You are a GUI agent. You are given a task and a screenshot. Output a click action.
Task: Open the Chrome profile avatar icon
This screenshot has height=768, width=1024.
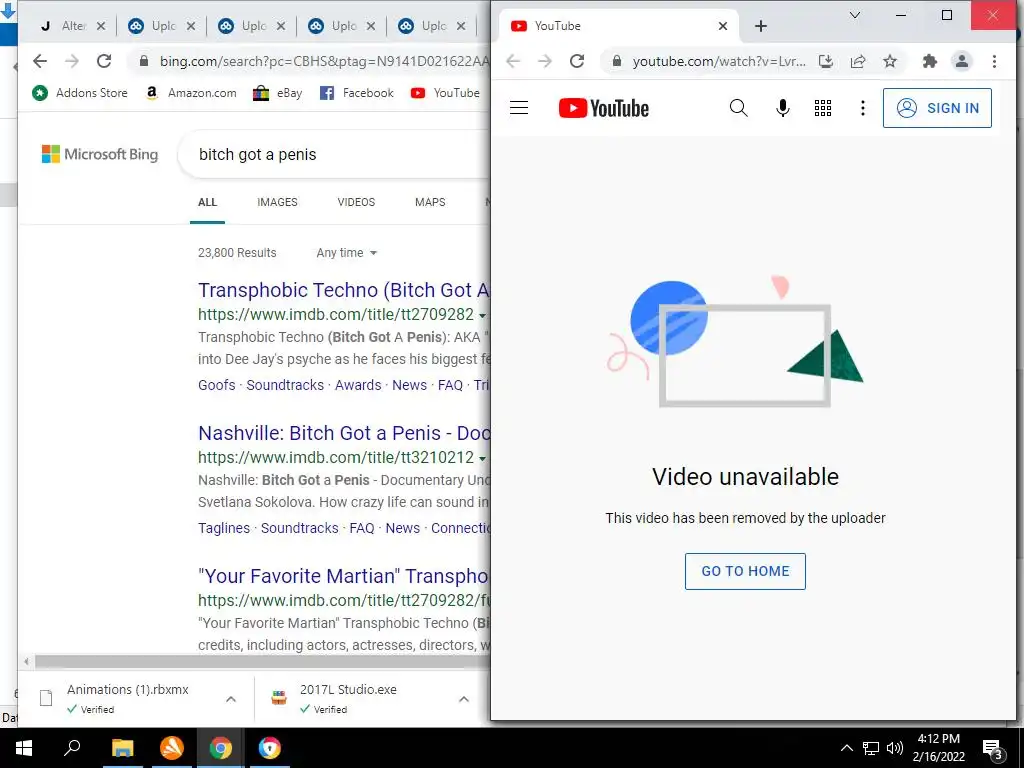pyautogui.click(x=961, y=61)
